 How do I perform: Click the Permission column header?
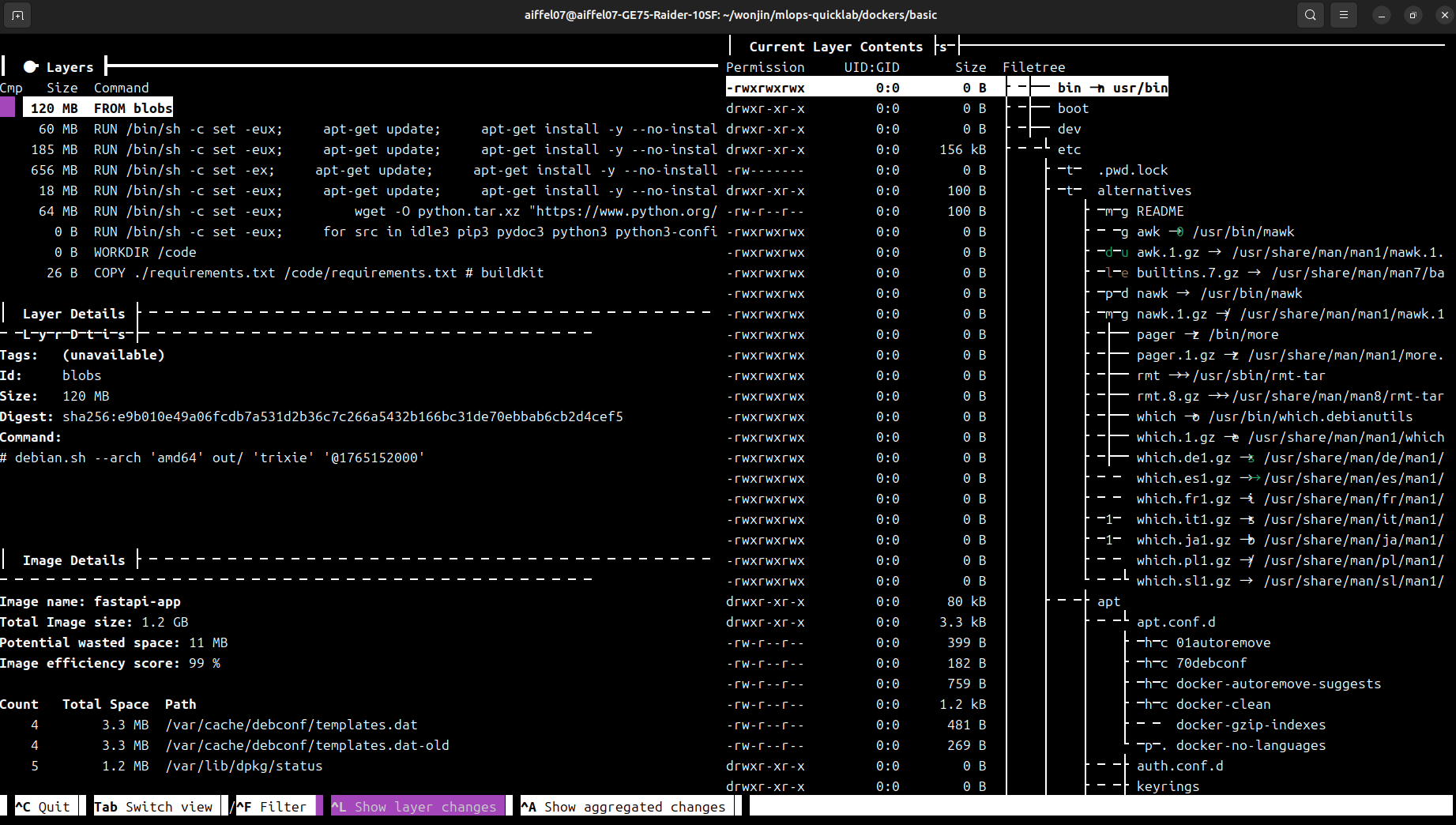click(765, 67)
